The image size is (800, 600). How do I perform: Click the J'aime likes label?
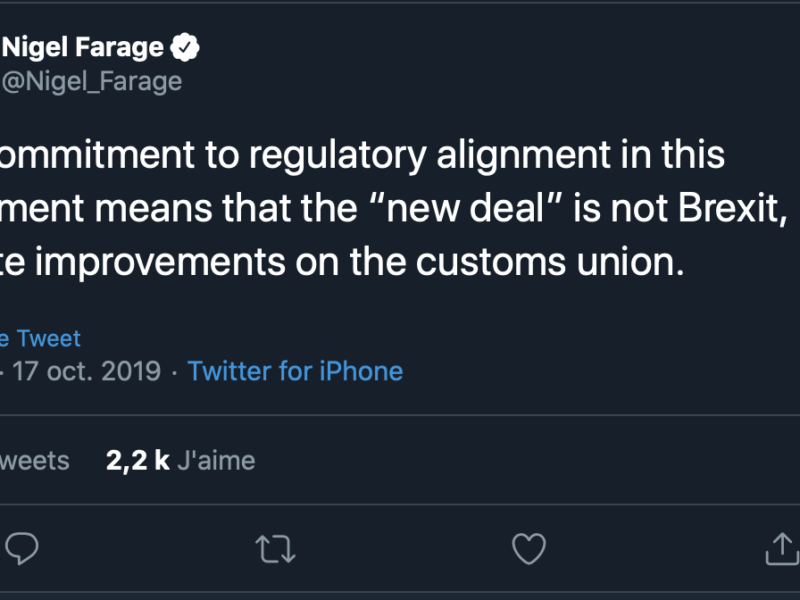click(x=216, y=460)
